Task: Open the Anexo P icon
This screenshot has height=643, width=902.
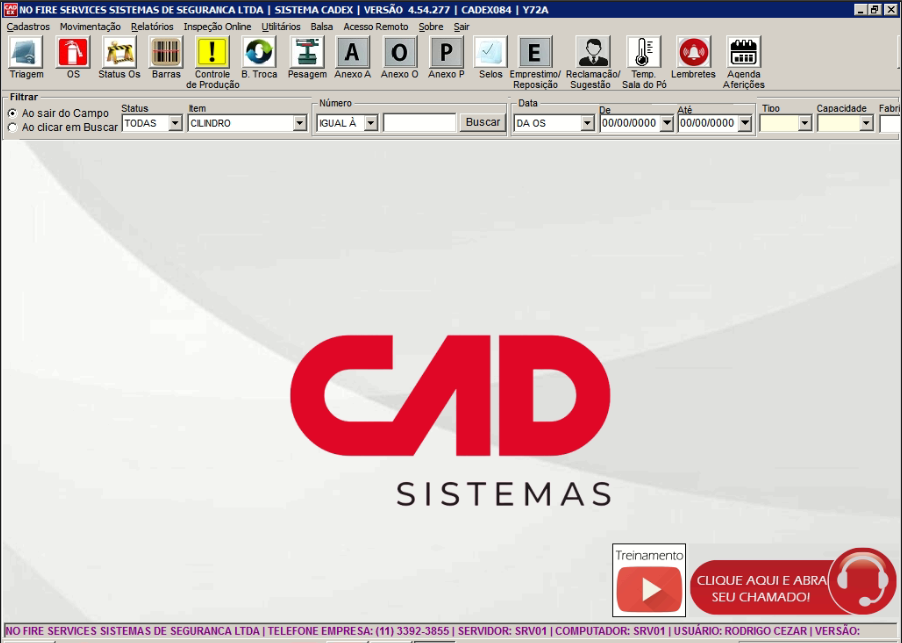Action: point(446,52)
